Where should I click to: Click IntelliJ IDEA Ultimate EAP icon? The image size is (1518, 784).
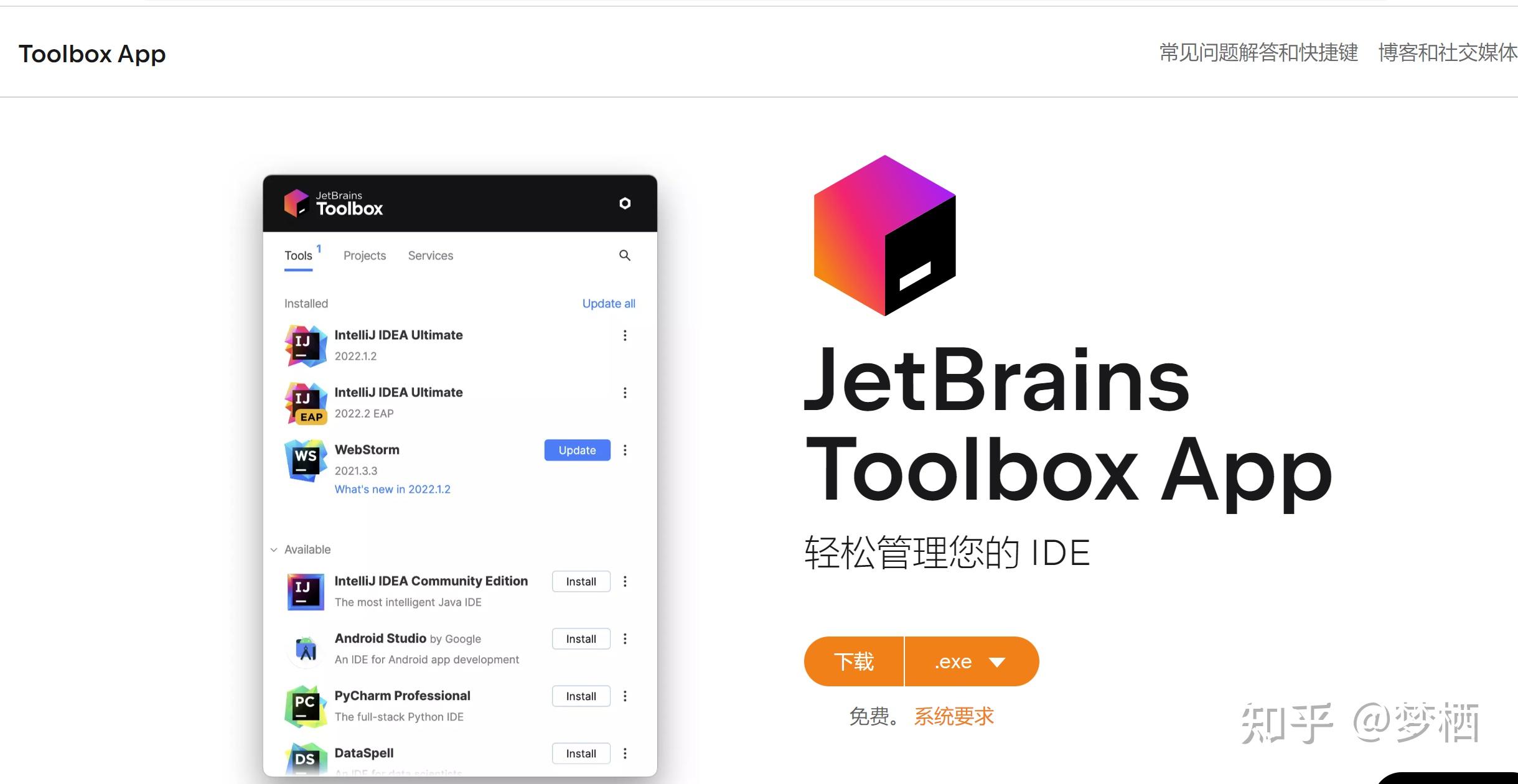(306, 403)
